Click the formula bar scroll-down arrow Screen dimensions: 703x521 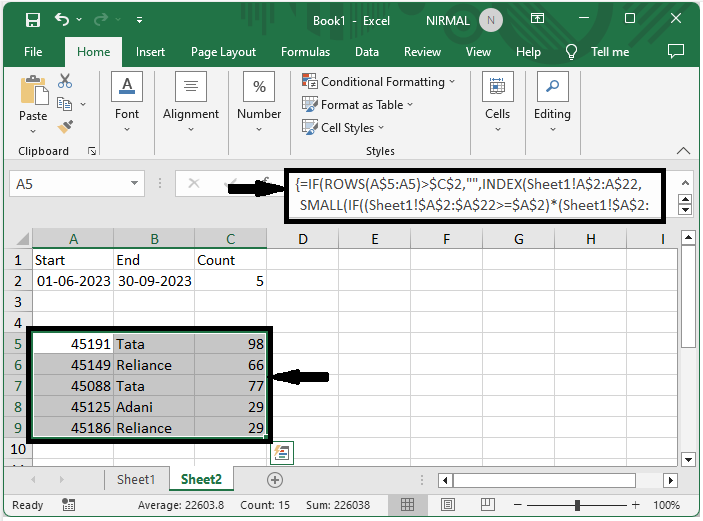pos(685,210)
